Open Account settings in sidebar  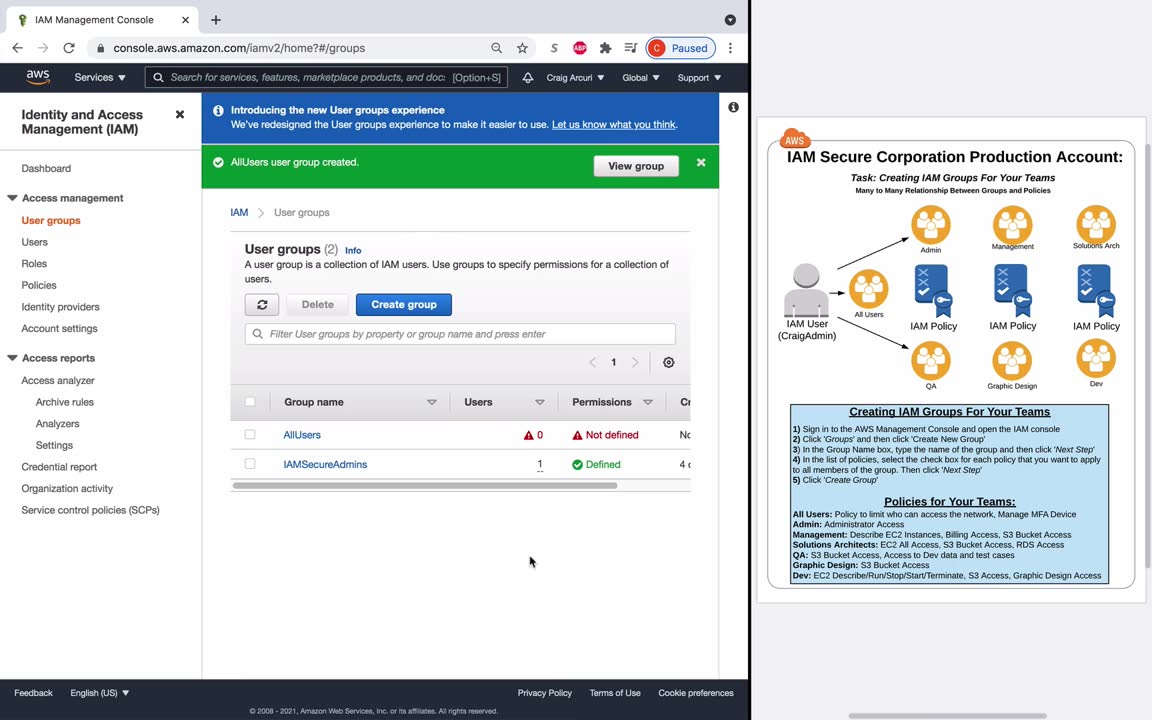(x=60, y=328)
